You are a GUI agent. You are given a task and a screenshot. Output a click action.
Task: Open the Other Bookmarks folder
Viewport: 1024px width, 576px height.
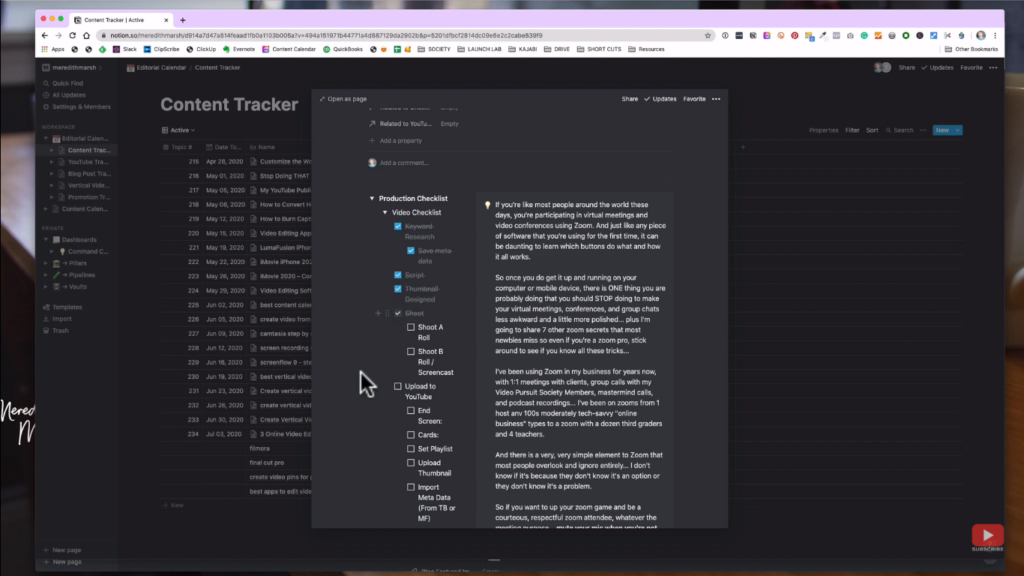pyautogui.click(x=971, y=49)
